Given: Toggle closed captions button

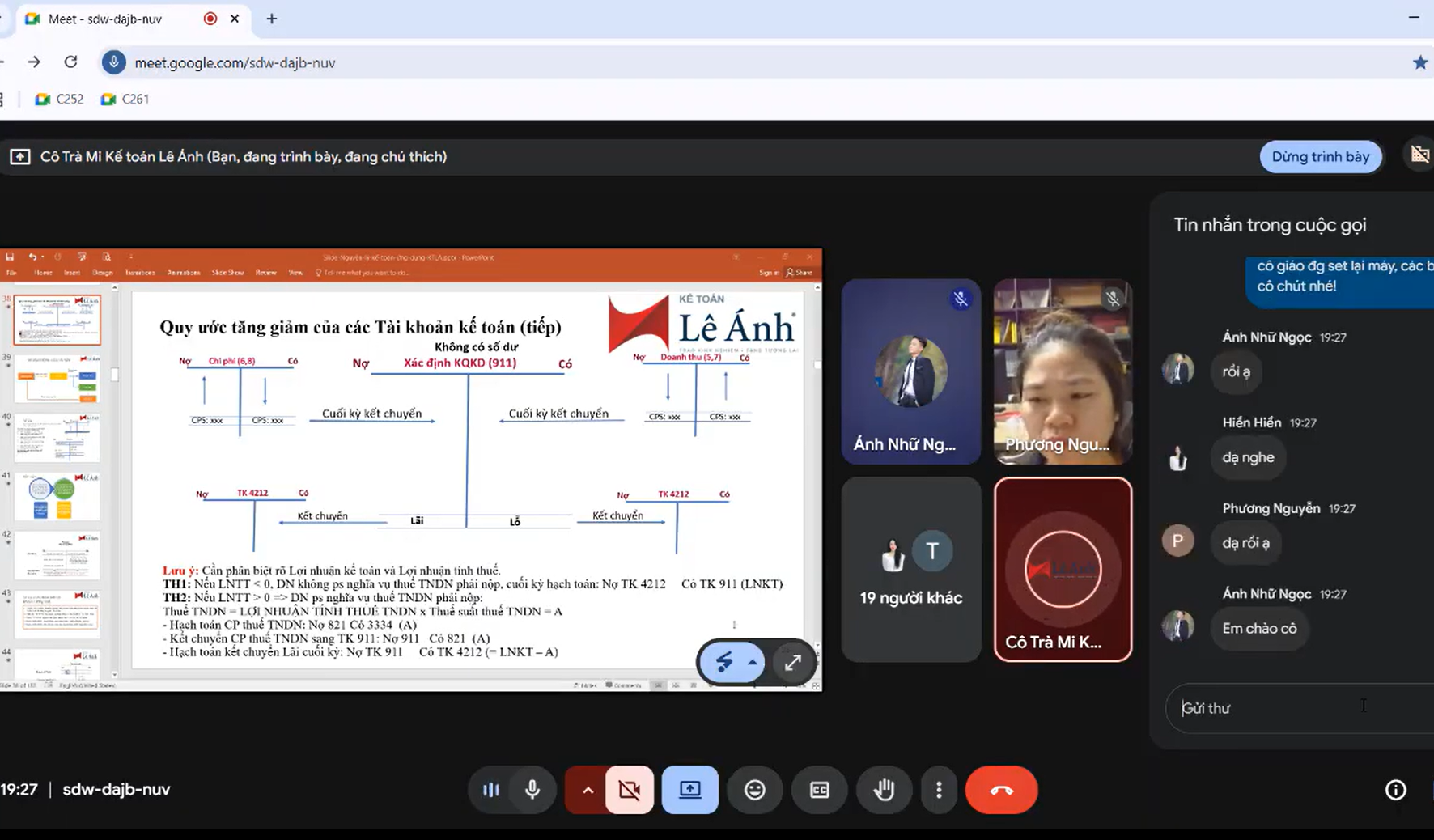Looking at the screenshot, I should click(x=819, y=790).
